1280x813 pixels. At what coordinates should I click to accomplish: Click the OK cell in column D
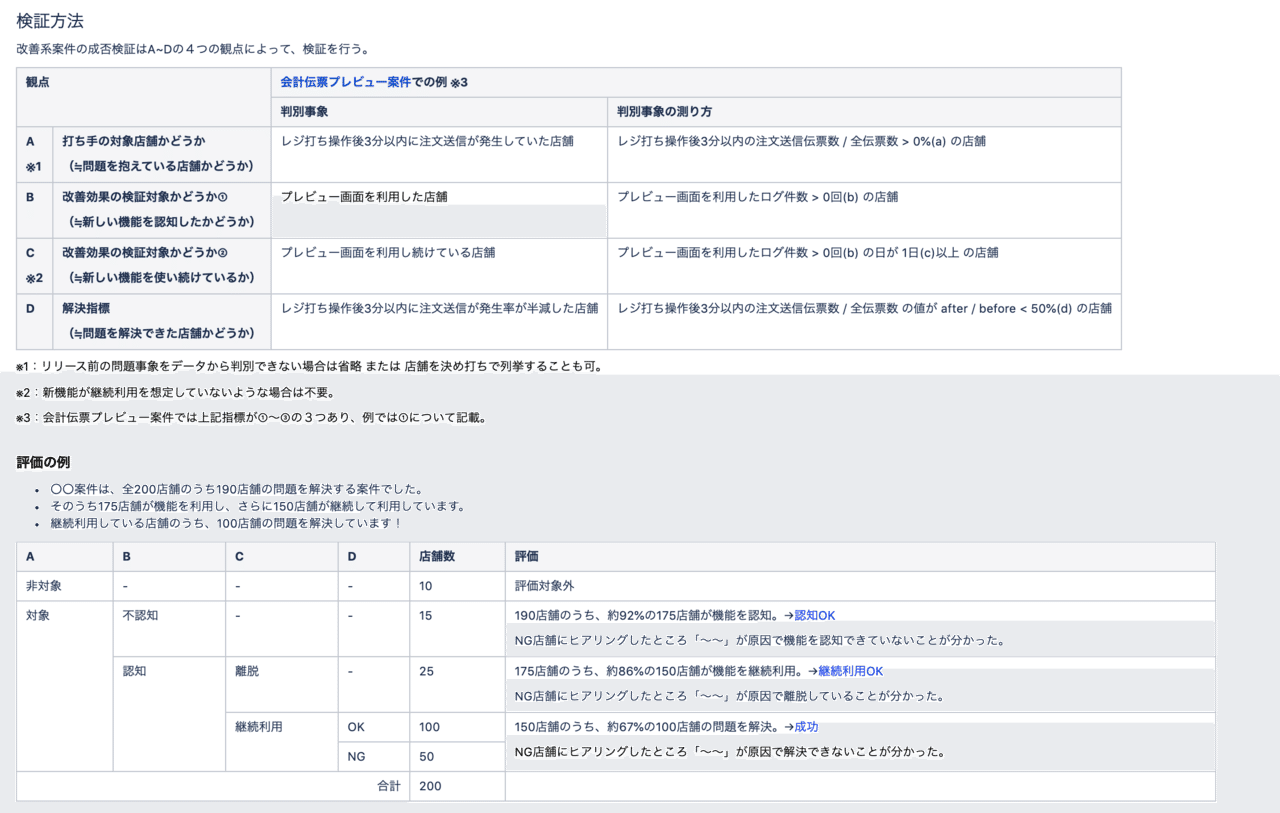pyautogui.click(x=374, y=727)
